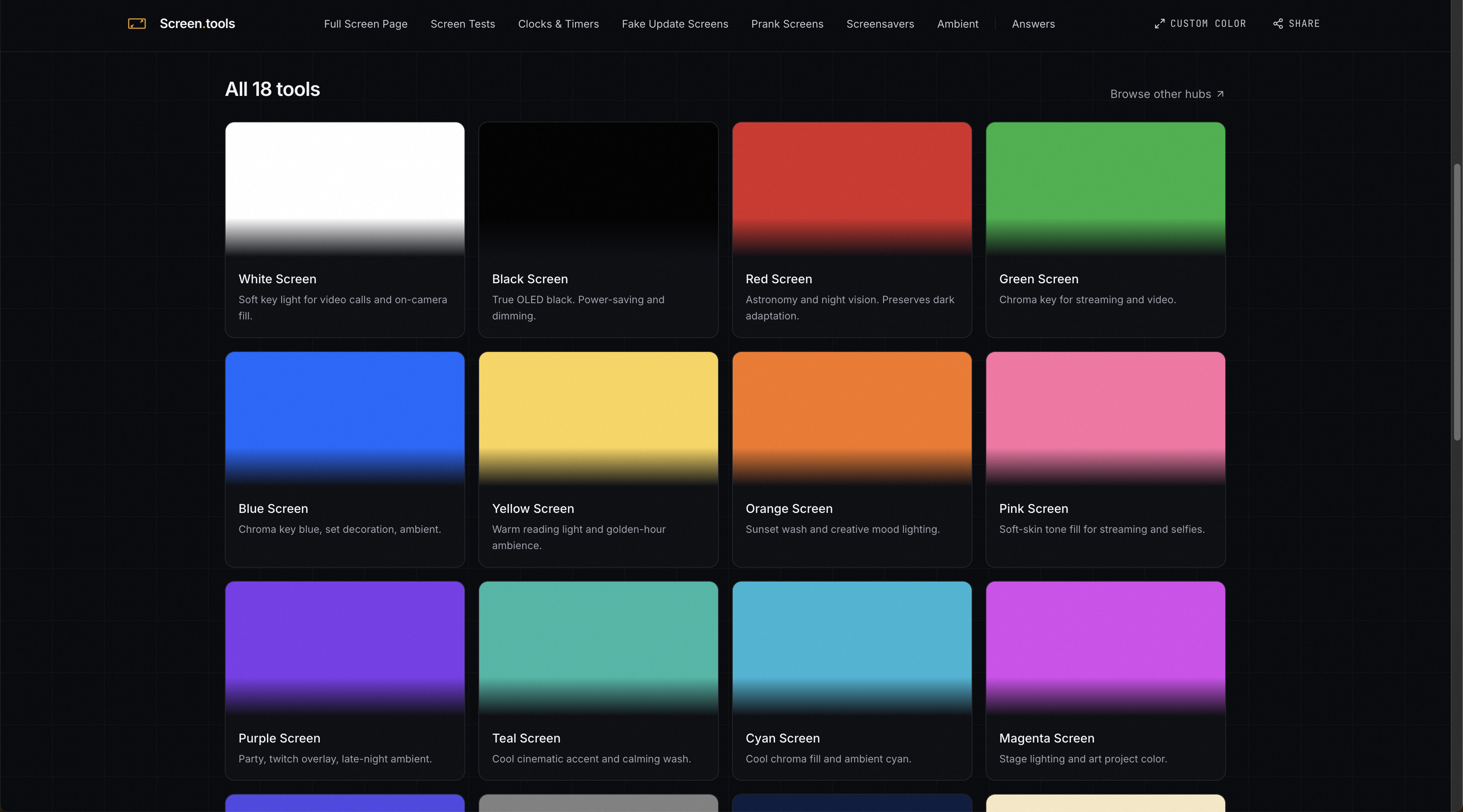Open the Purple Screen color preview
This screenshot has height=812, width=1463.
coord(345,648)
